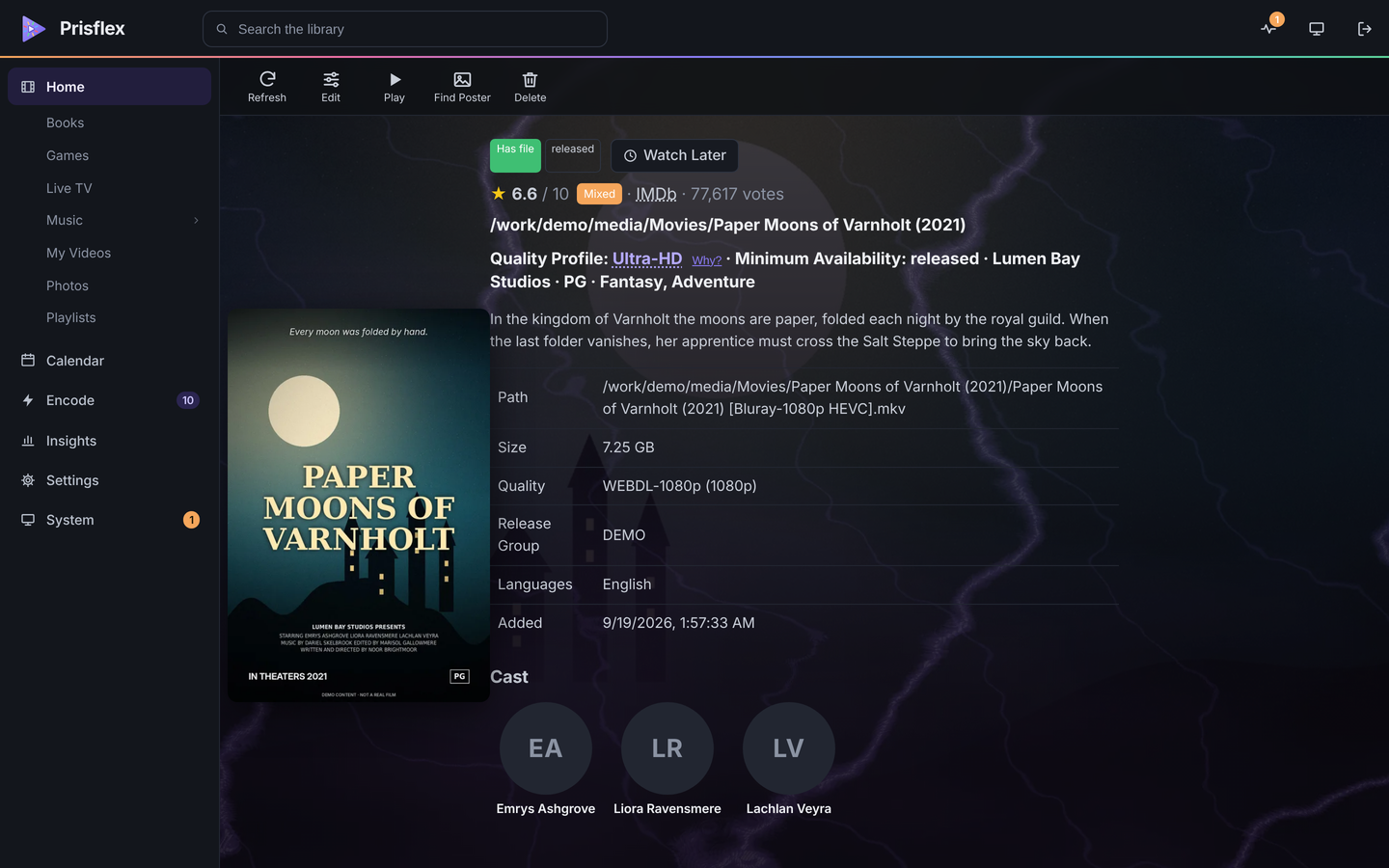This screenshot has width=1389, height=868.
Task: Click the monitor icon in header
Action: [1317, 29]
